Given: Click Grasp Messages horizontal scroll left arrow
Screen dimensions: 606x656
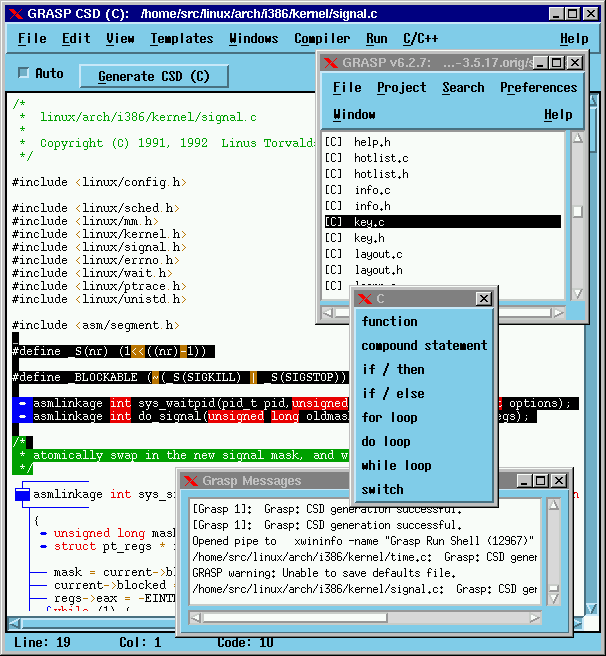Looking at the screenshot, I should coord(196,618).
